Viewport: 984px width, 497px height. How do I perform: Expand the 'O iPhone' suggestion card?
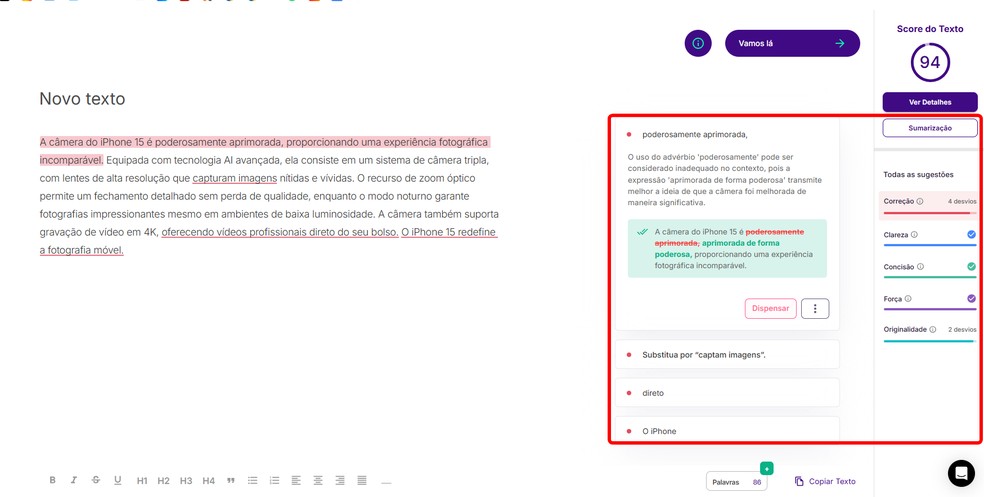727,430
